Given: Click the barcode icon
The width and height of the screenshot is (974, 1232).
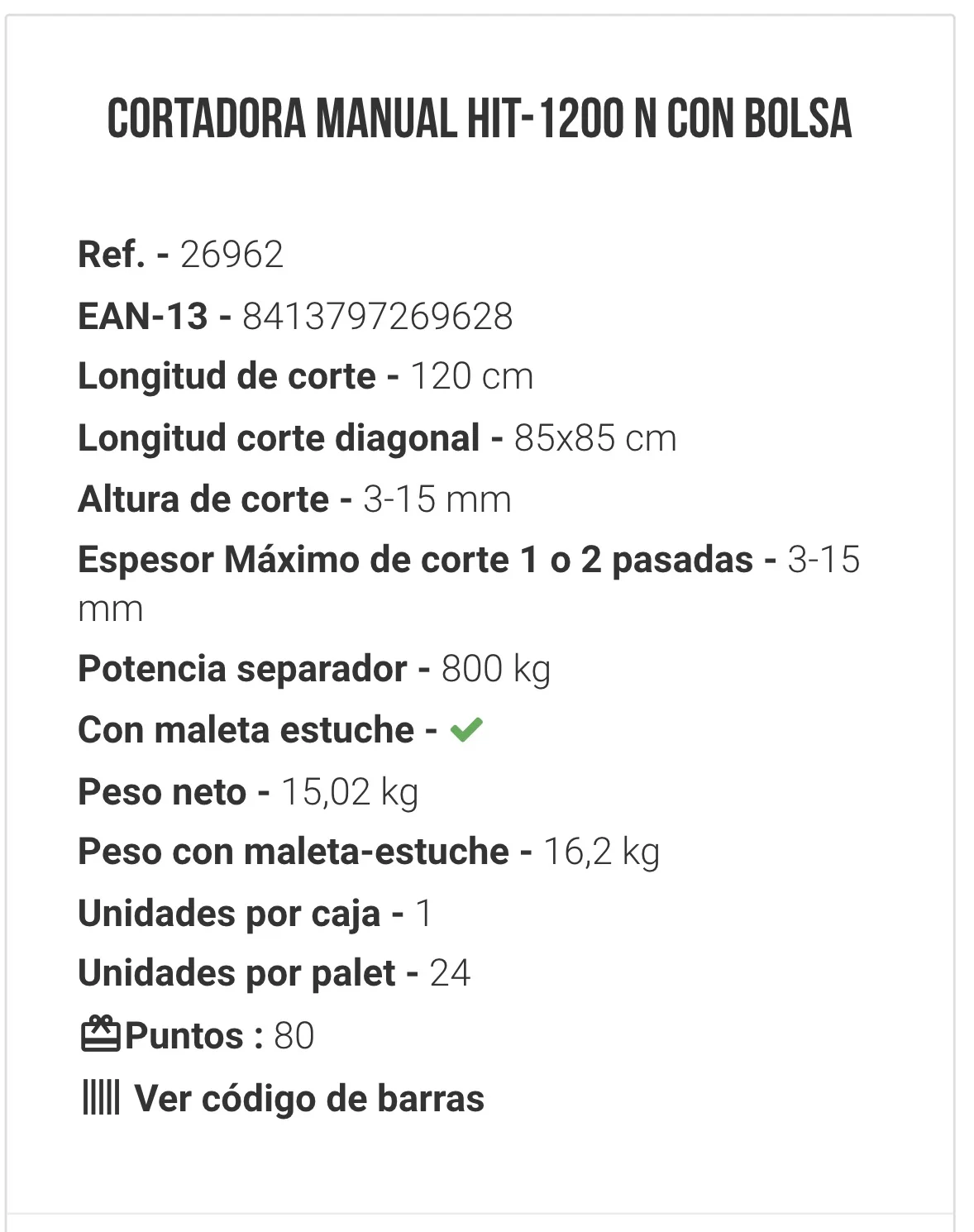Looking at the screenshot, I should pos(101,1098).
